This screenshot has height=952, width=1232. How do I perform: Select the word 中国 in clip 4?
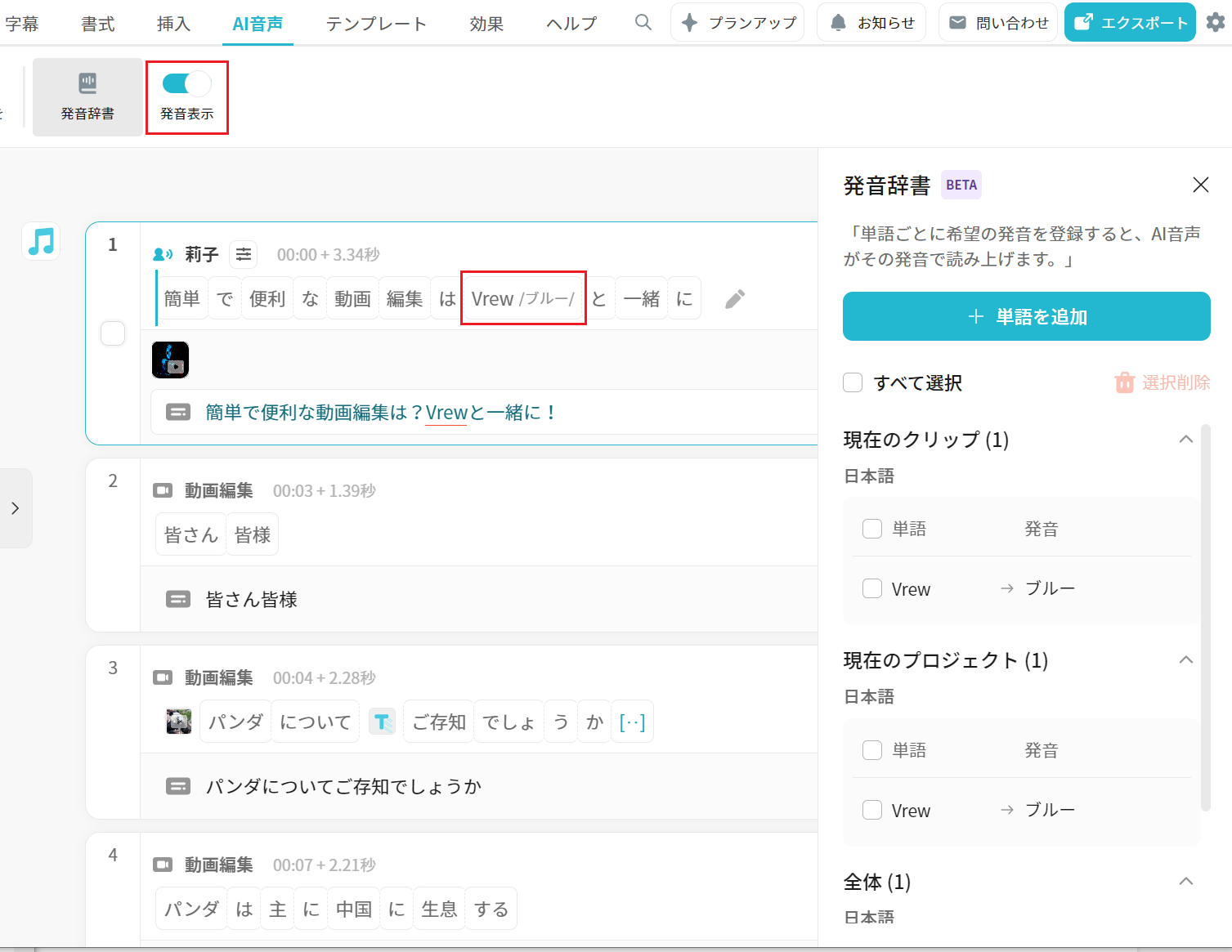pos(354,909)
